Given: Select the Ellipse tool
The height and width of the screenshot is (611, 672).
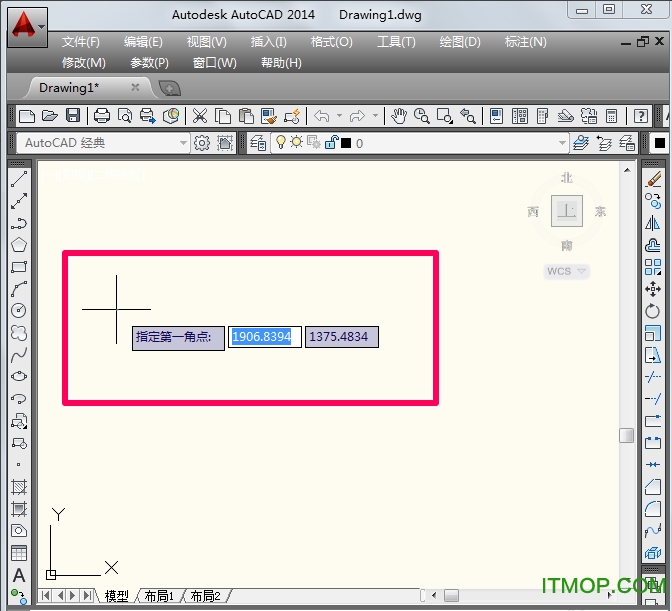Looking at the screenshot, I should pyautogui.click(x=19, y=377).
